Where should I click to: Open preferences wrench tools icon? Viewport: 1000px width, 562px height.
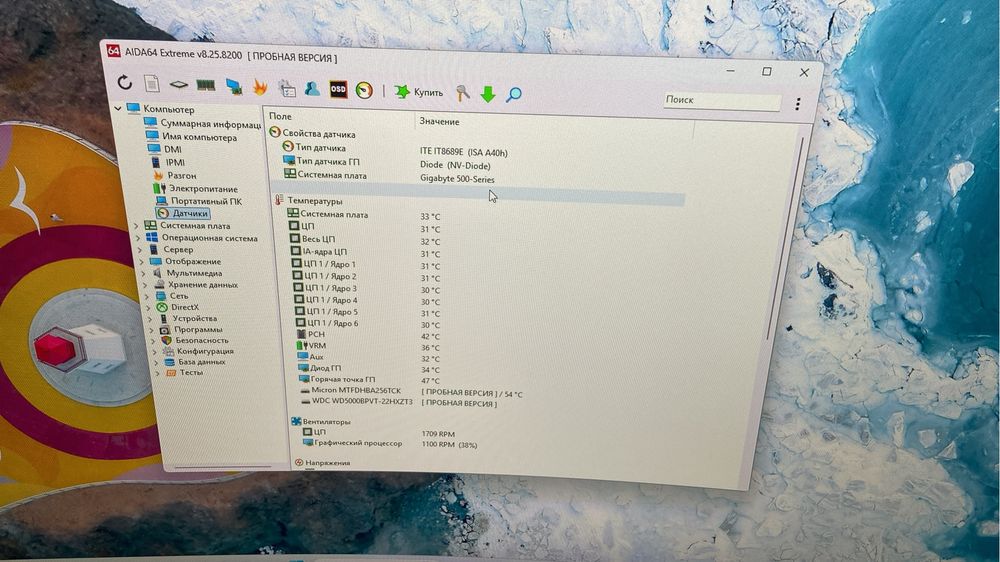462,94
